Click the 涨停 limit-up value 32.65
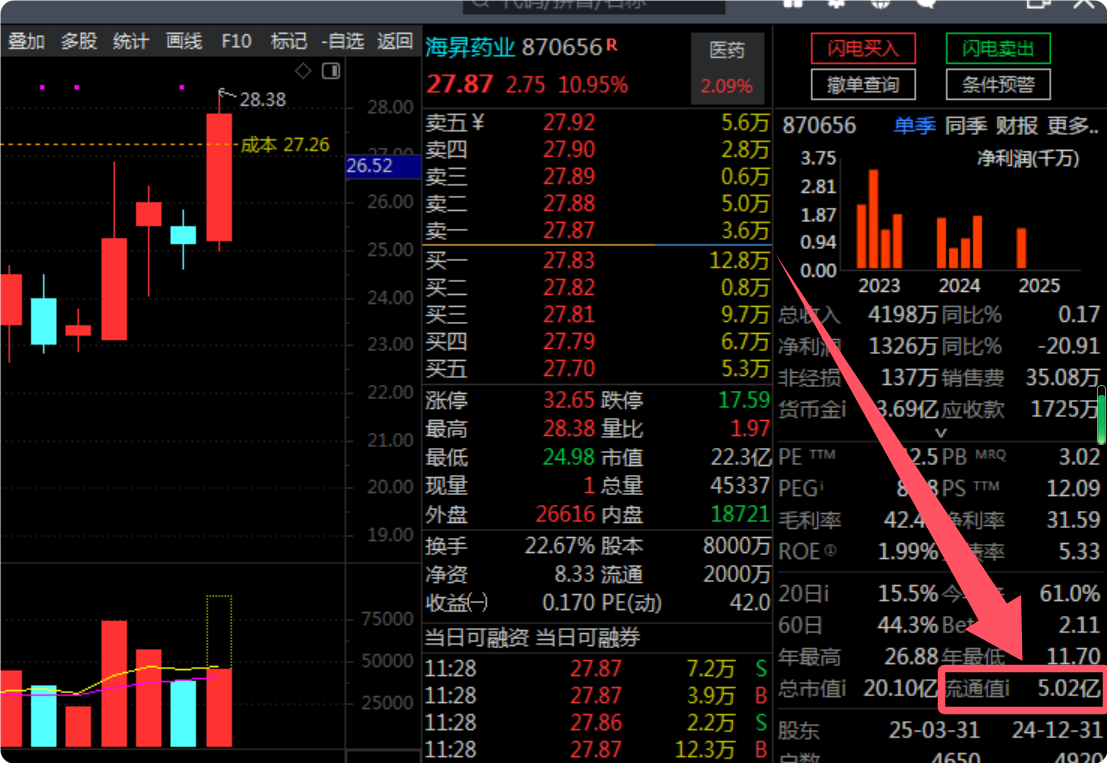 (569, 400)
